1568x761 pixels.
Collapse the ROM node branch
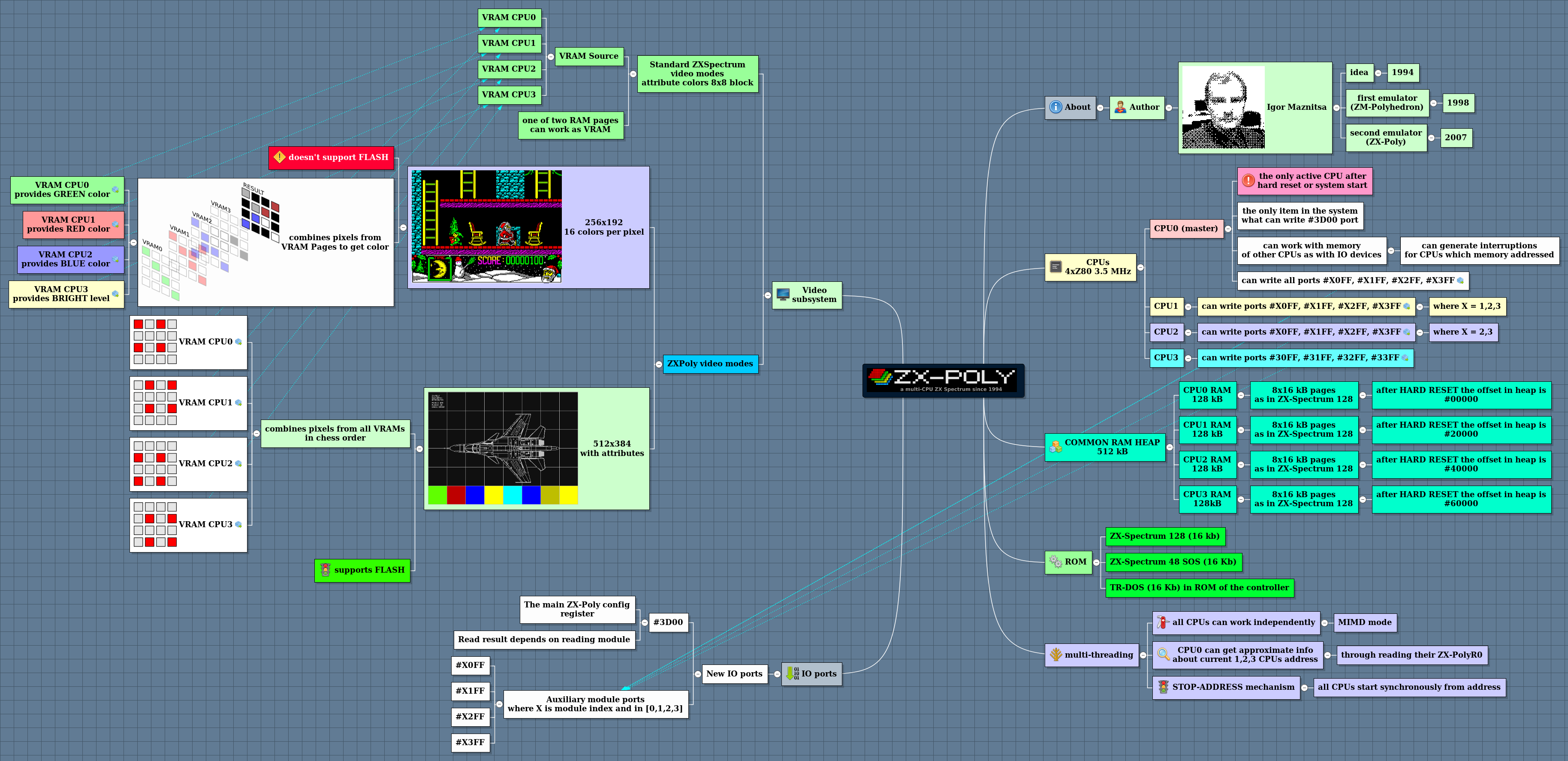1096,562
